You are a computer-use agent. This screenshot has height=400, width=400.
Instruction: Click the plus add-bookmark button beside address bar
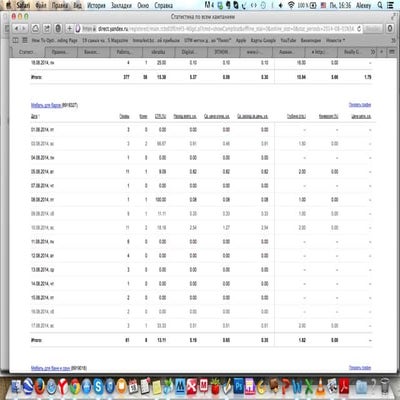[x=69, y=29]
